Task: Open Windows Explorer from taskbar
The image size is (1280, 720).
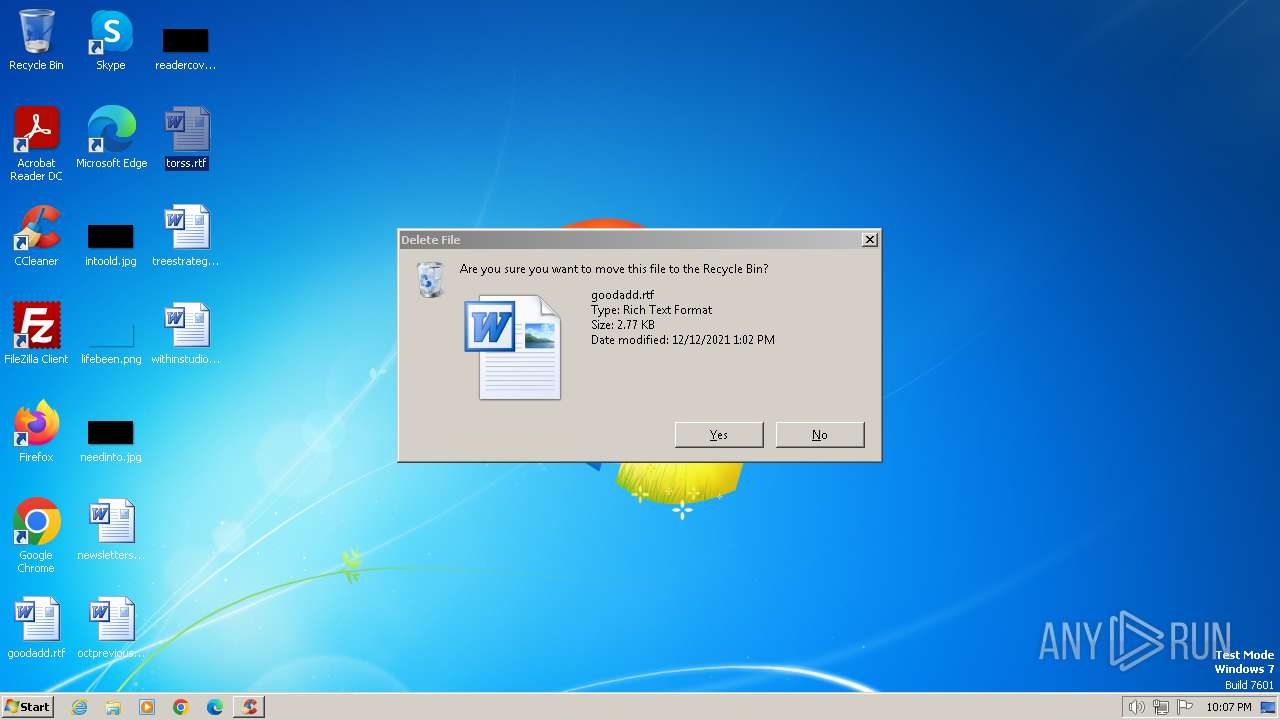Action: (113, 707)
